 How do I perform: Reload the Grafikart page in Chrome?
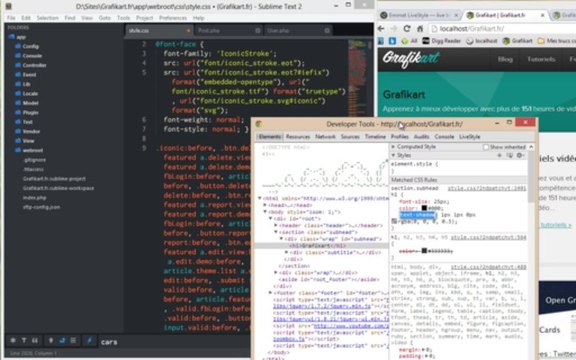(x=407, y=29)
